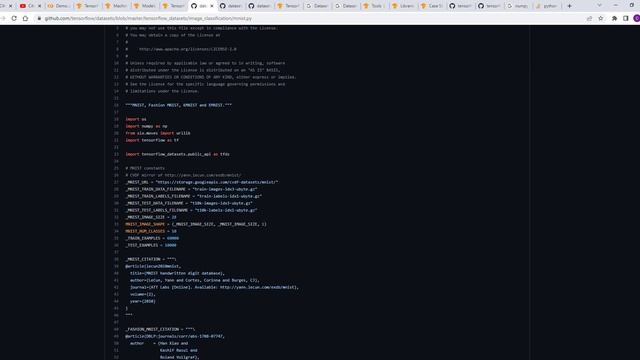Click the _FASHION_MNIST_CITATION line
This screenshot has height=360, width=640.
point(160,329)
